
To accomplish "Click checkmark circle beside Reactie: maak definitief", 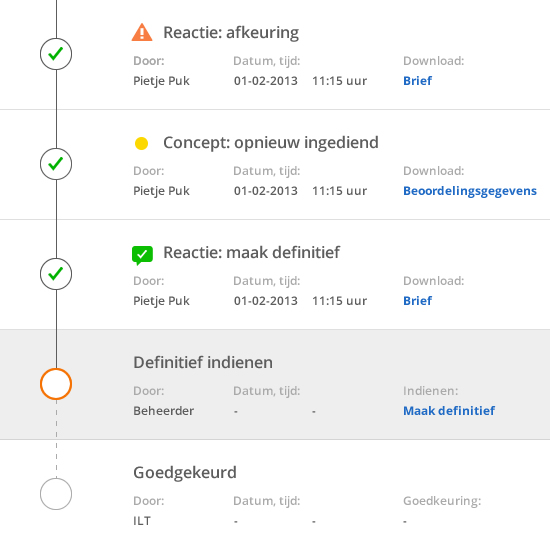I will (x=56, y=274).
